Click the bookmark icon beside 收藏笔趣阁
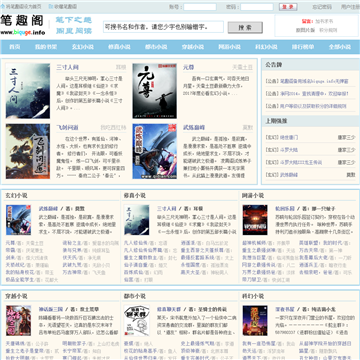 (51, 7)
